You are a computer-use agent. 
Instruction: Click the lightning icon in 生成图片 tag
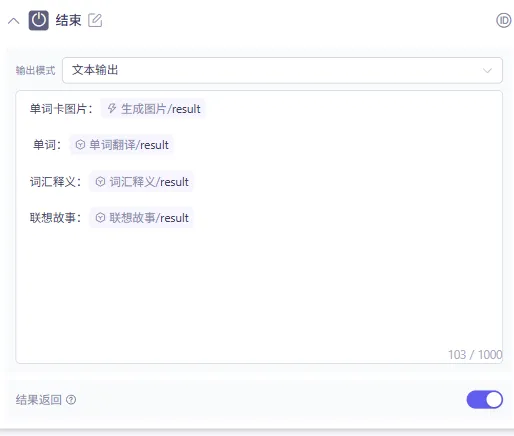point(112,108)
